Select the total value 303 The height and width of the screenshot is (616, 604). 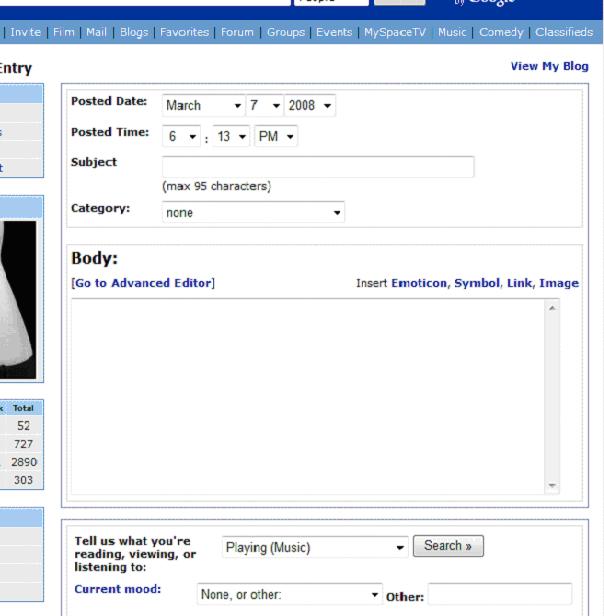pyautogui.click(x=23, y=480)
